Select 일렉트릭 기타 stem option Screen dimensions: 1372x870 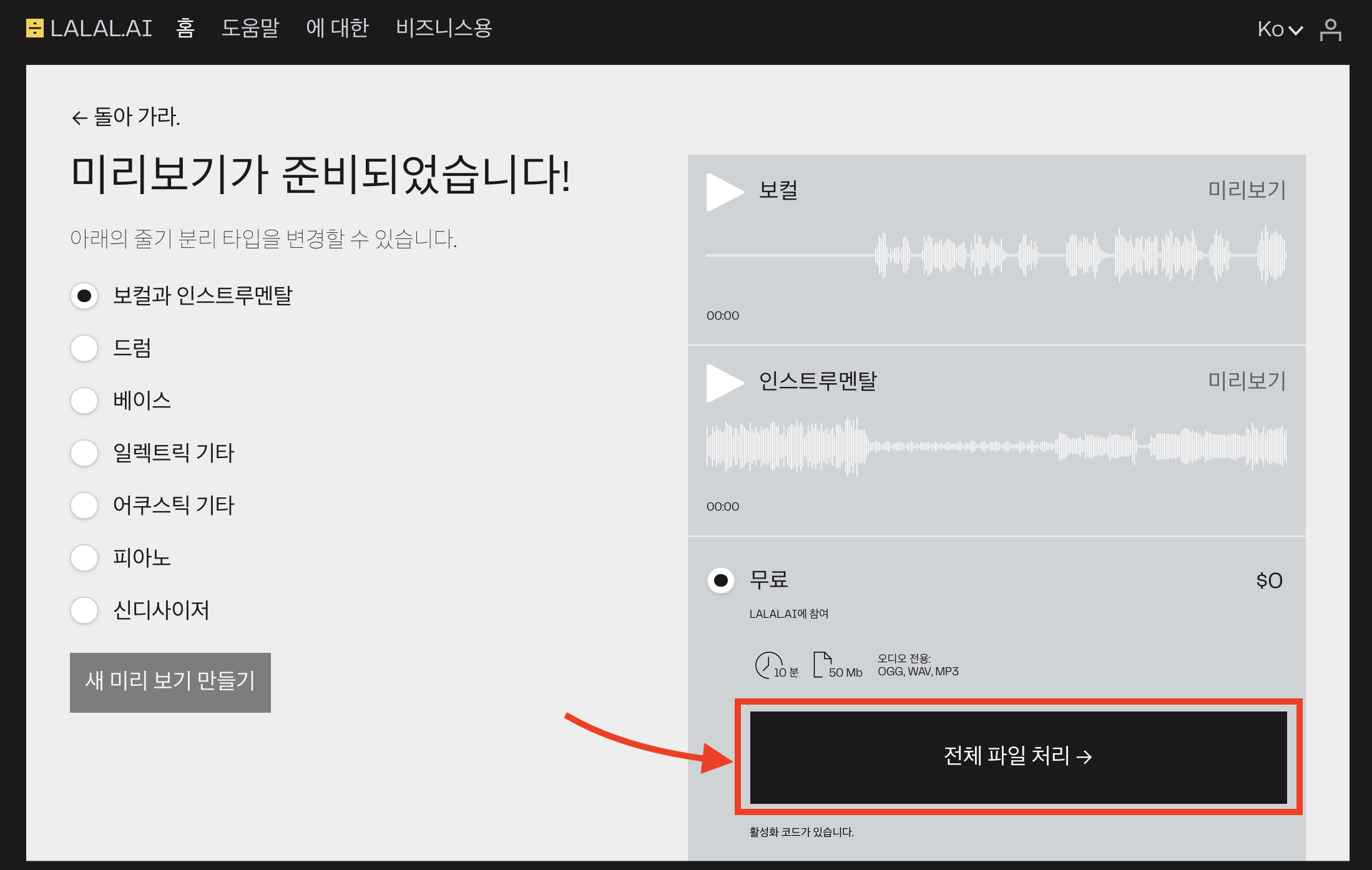(84, 453)
